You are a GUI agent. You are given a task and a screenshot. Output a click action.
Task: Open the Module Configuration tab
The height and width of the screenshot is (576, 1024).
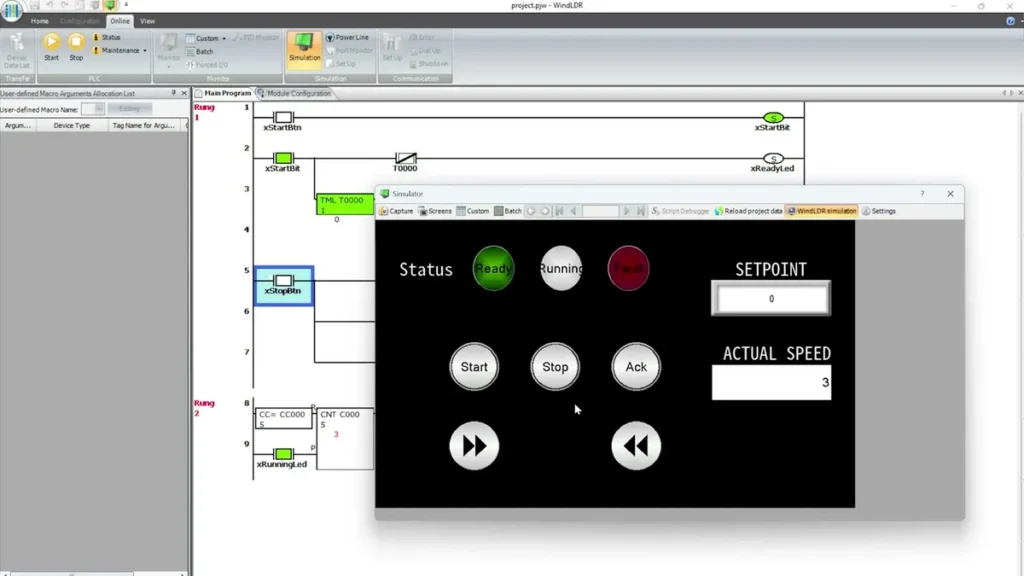click(x=295, y=93)
